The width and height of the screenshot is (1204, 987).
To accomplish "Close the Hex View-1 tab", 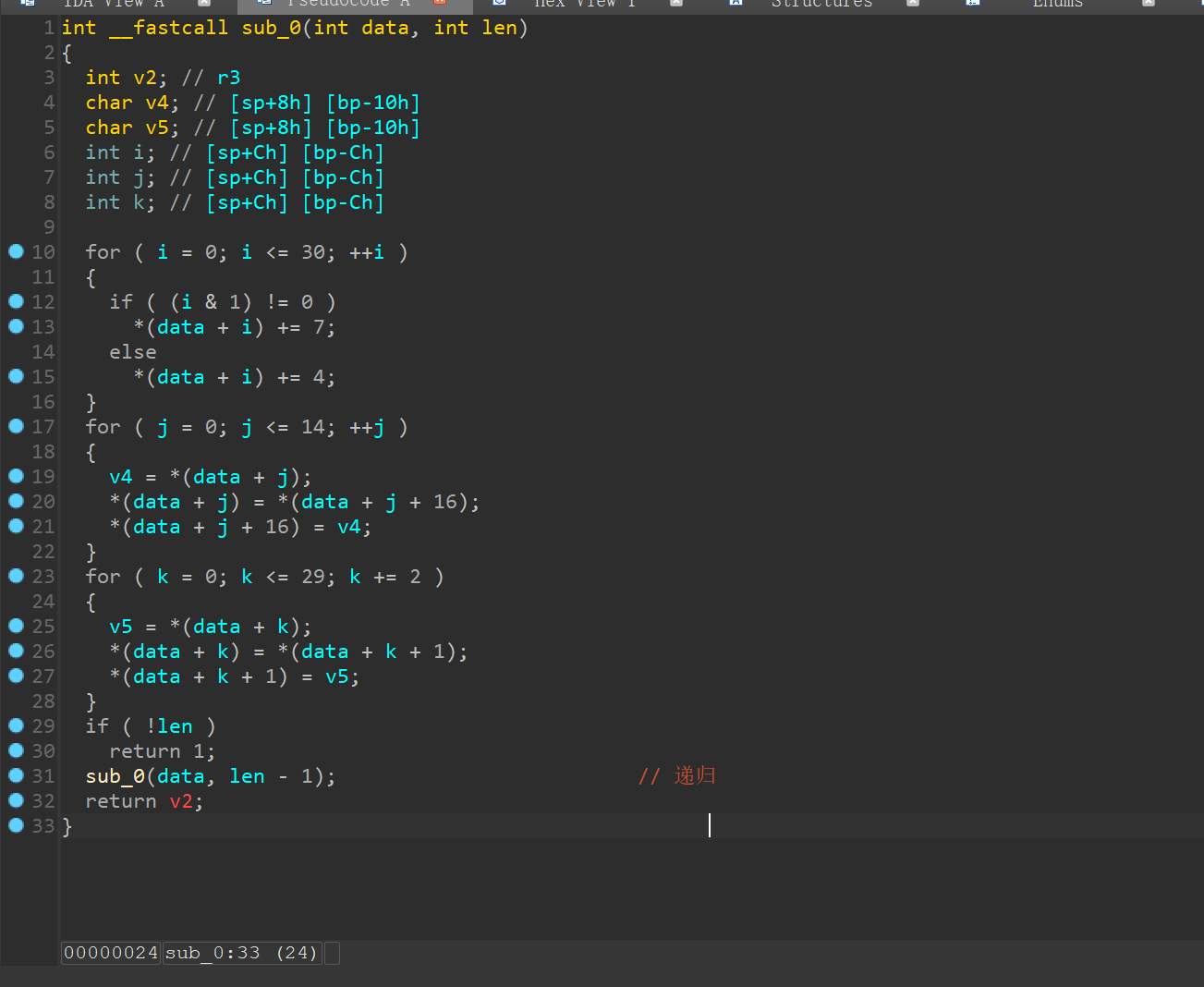I will (x=676, y=3).
